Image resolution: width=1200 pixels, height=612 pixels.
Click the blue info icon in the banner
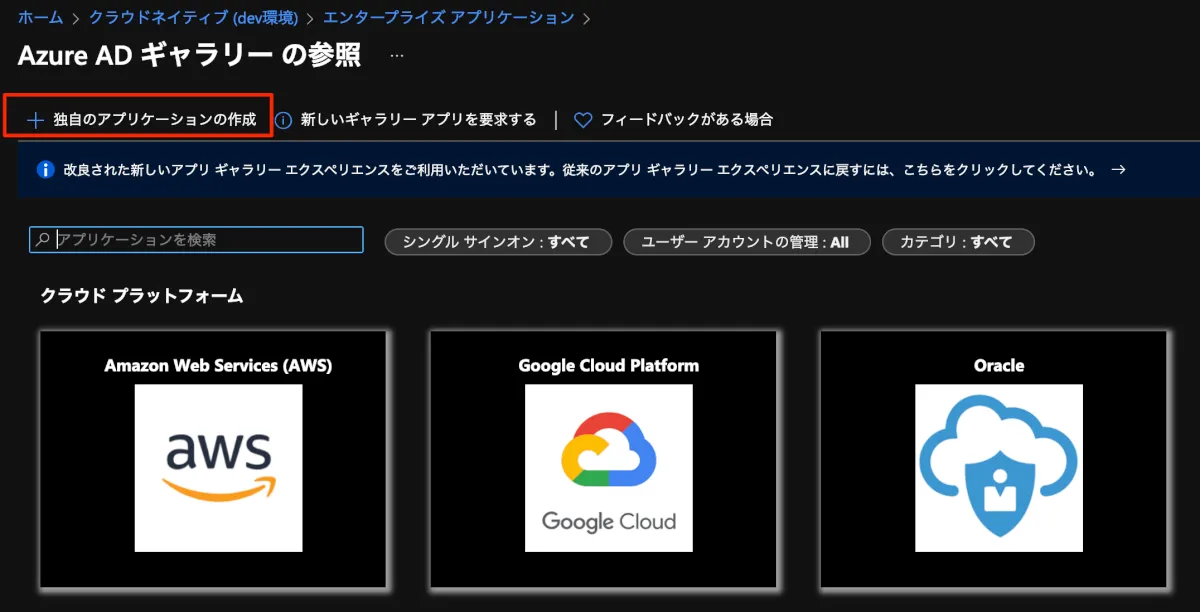pyautogui.click(x=44, y=170)
